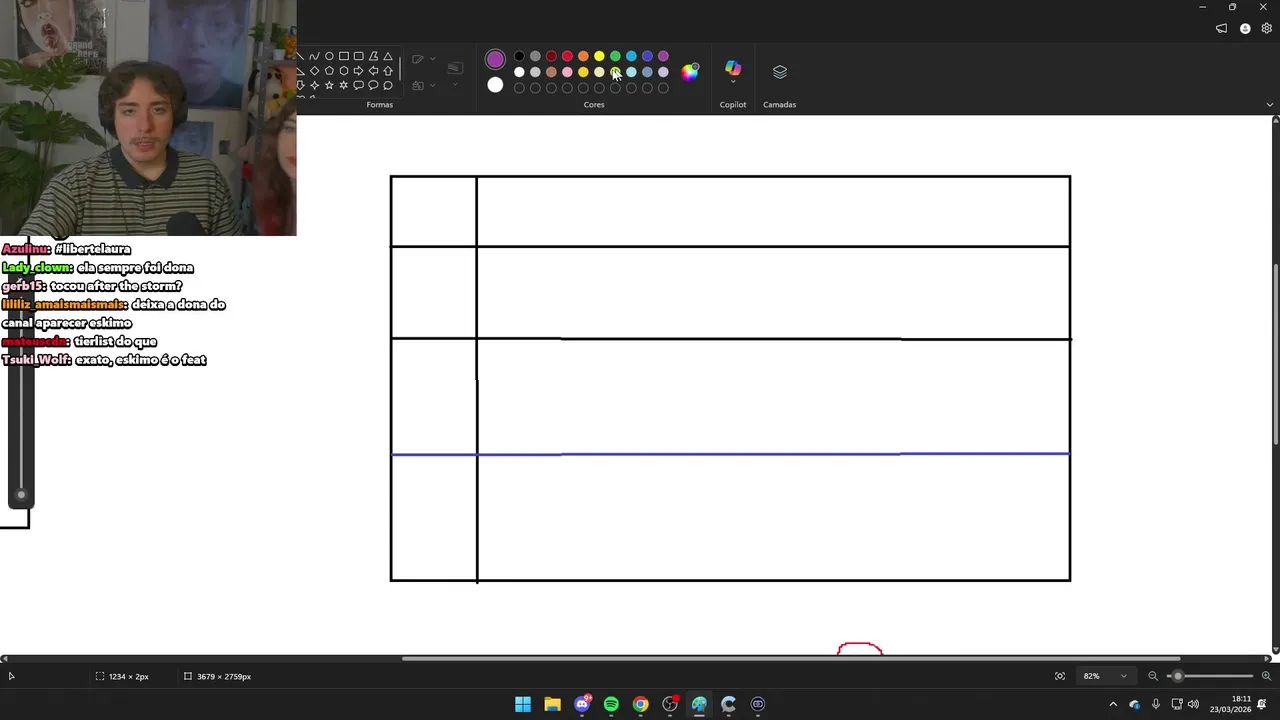Pick the yellow color in top row
Screen dimensions: 1280x720
pos(599,56)
